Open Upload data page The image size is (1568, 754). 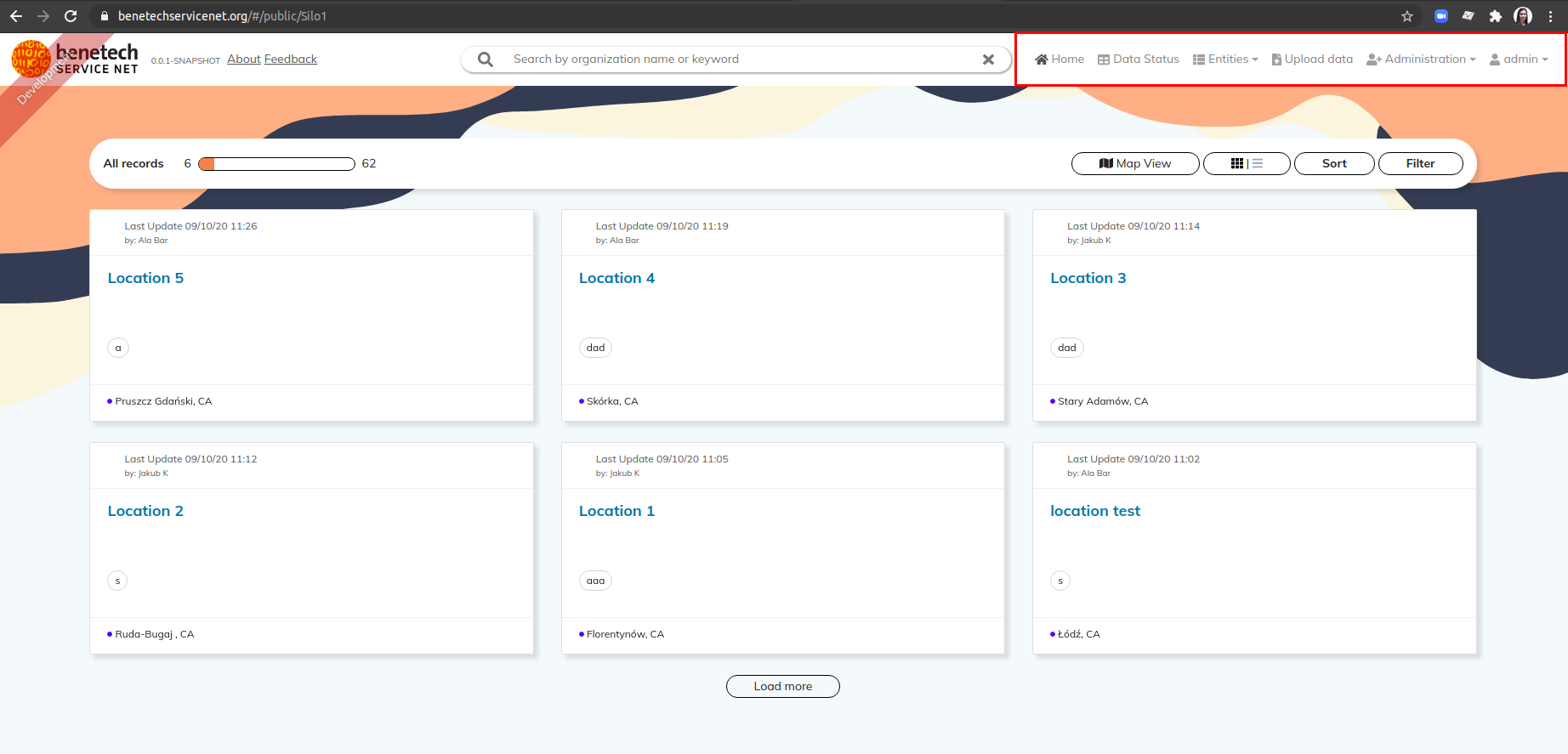point(1312,60)
